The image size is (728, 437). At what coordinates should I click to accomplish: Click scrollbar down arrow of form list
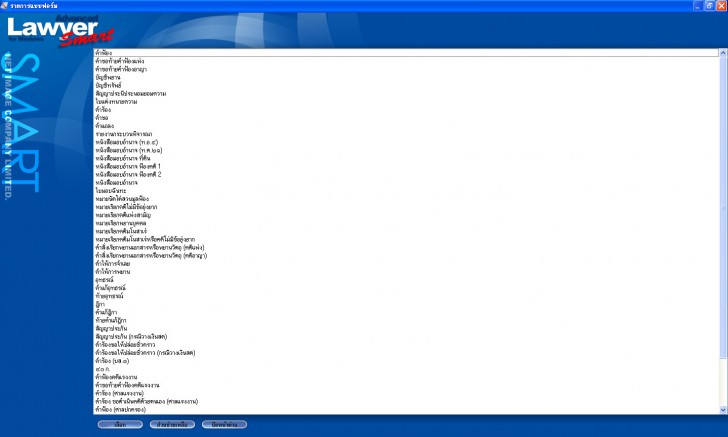coord(723,410)
